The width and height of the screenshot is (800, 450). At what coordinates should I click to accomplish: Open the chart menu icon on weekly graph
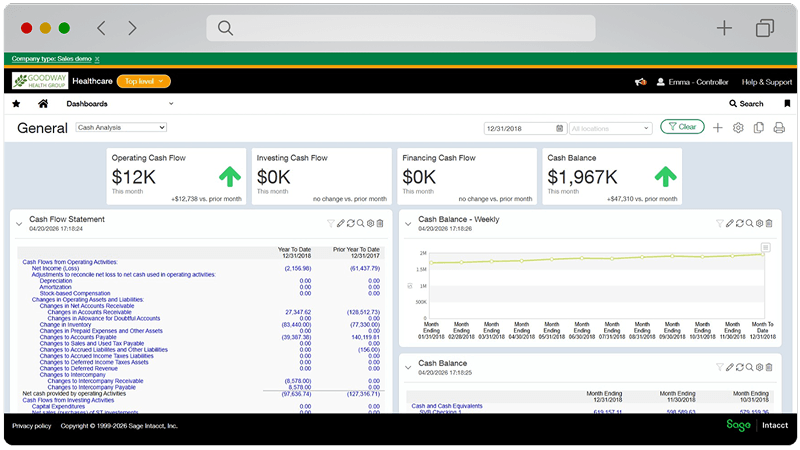(x=765, y=247)
